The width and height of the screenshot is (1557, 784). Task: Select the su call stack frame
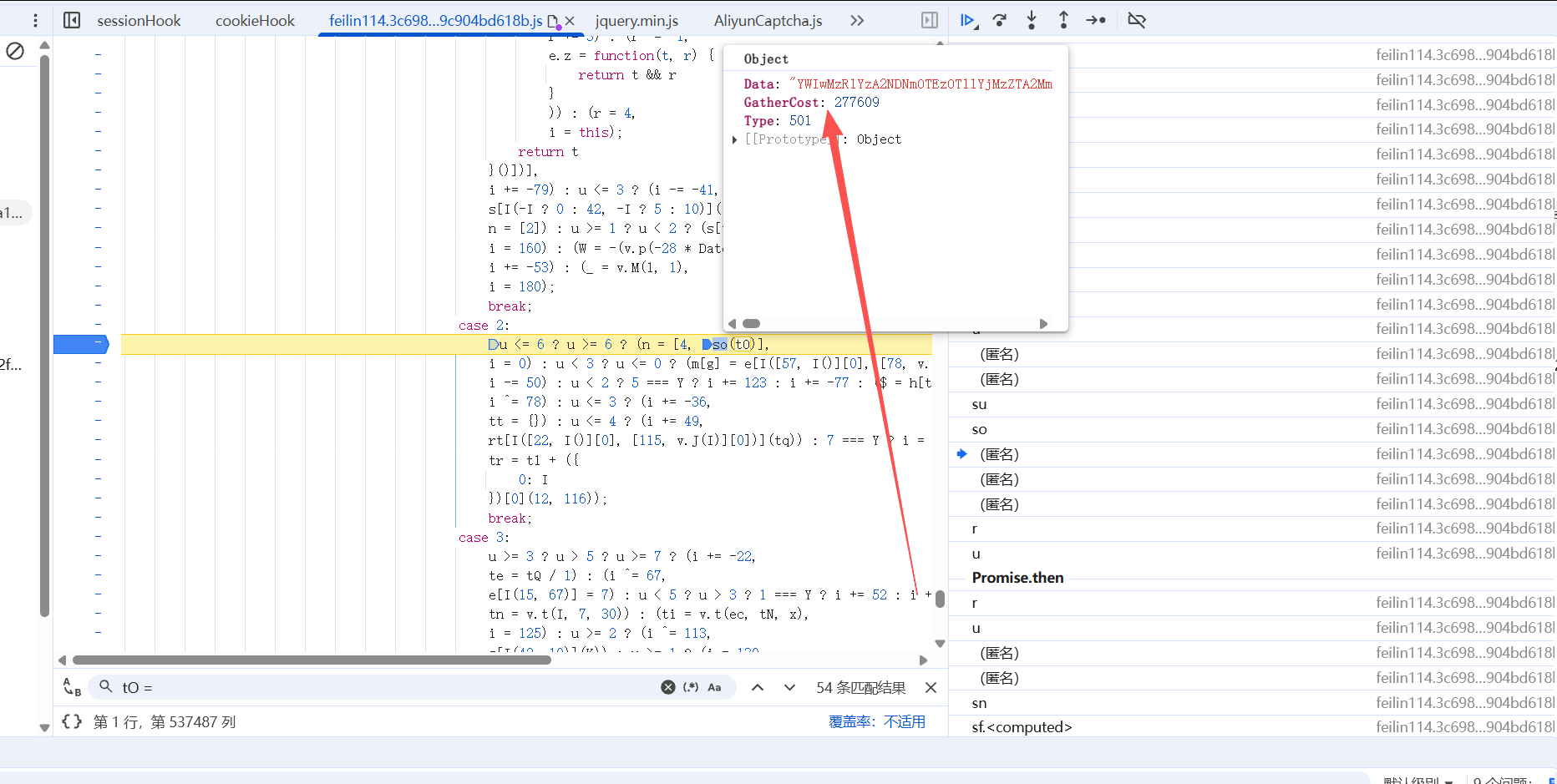tap(979, 404)
